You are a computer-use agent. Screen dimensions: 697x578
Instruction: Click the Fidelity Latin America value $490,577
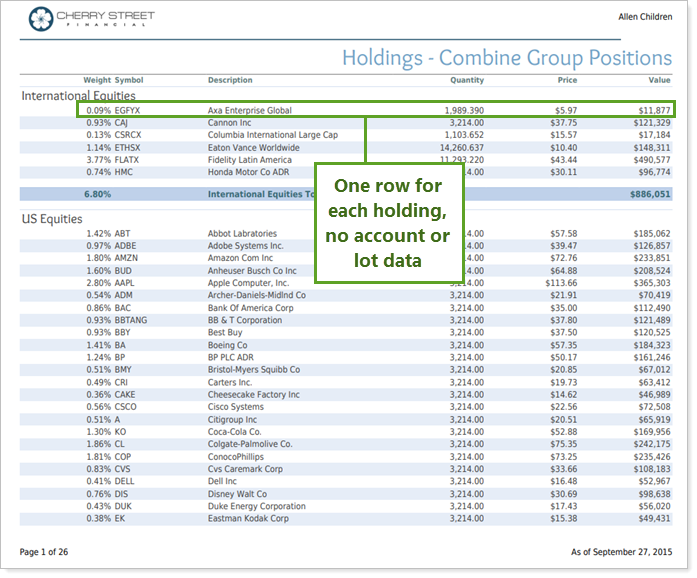(651, 159)
